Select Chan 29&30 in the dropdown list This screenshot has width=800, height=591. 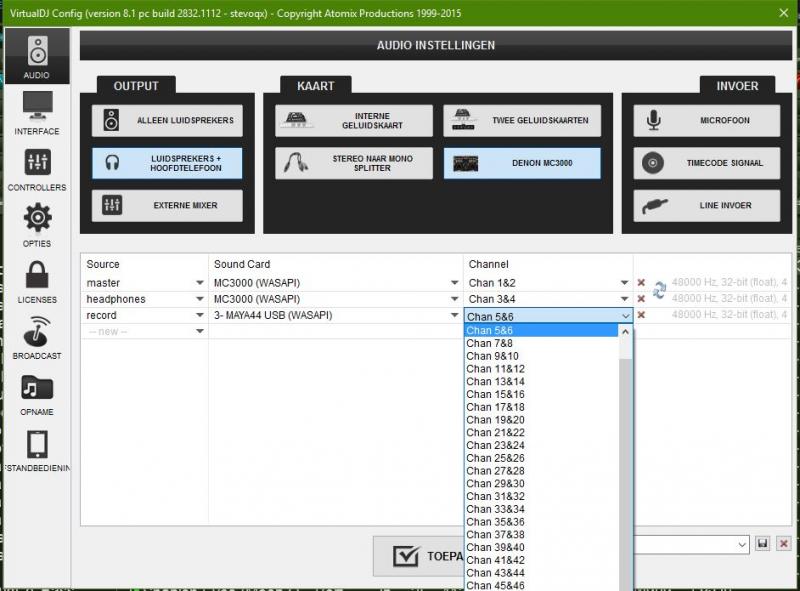click(x=542, y=484)
